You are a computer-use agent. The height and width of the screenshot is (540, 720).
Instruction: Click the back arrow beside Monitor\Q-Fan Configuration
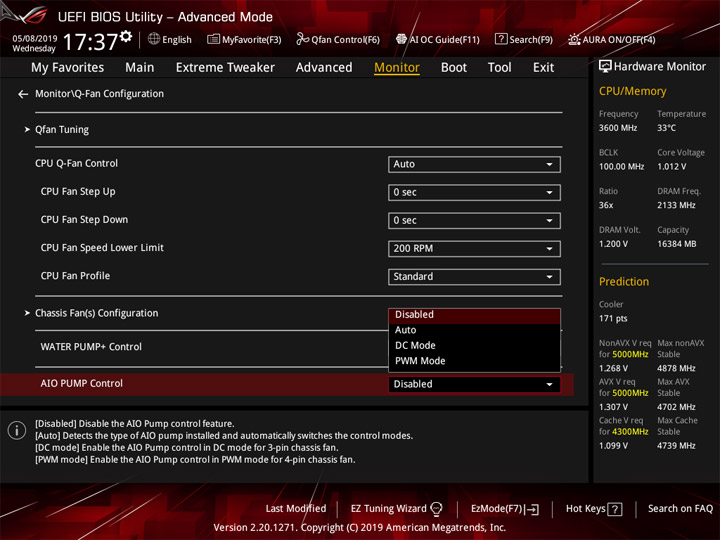23,94
